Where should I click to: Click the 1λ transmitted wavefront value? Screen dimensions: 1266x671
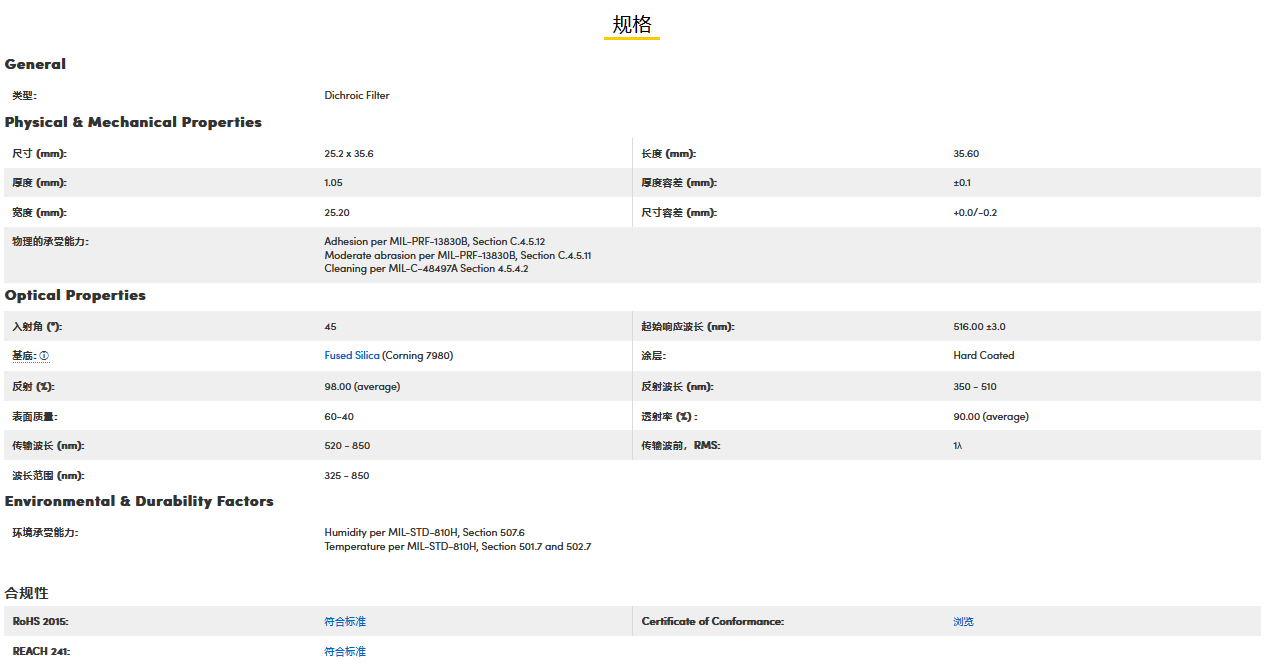tap(957, 446)
